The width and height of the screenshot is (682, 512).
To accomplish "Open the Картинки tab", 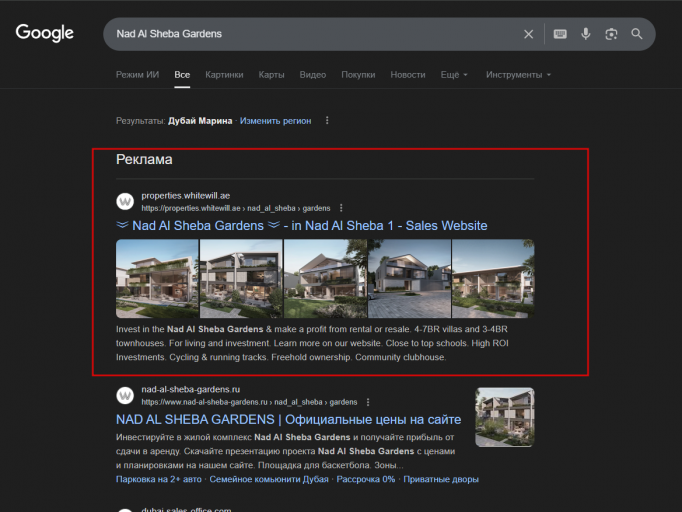I will (224, 75).
